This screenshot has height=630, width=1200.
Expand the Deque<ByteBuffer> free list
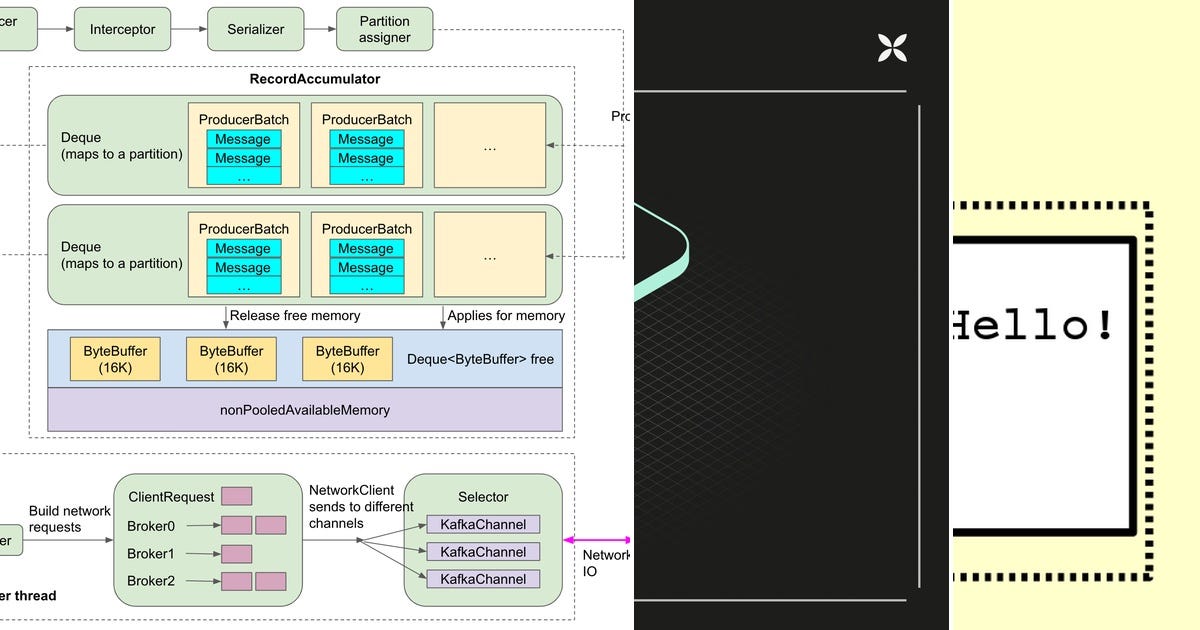(x=483, y=357)
